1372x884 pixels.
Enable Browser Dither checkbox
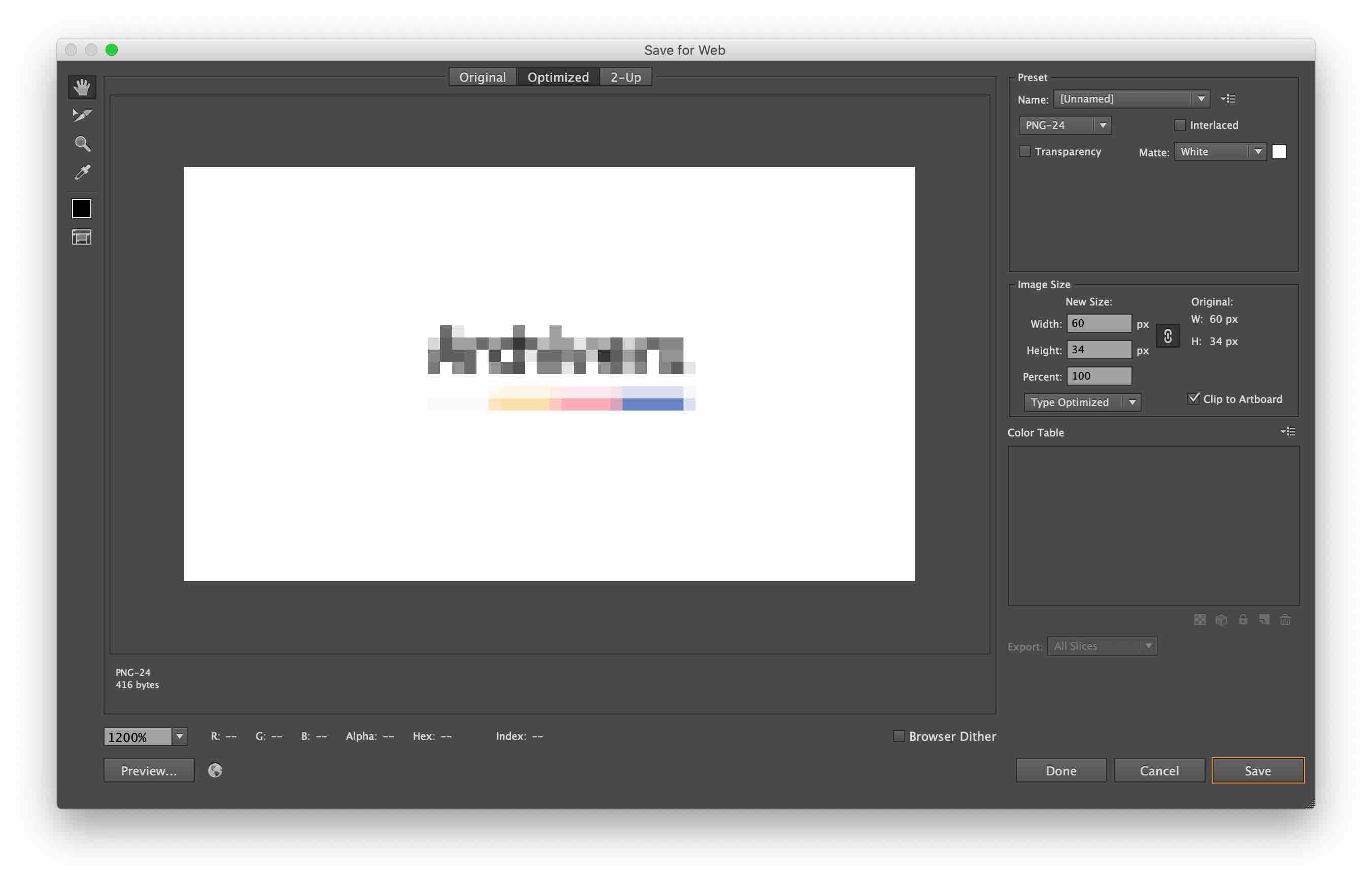click(x=899, y=736)
